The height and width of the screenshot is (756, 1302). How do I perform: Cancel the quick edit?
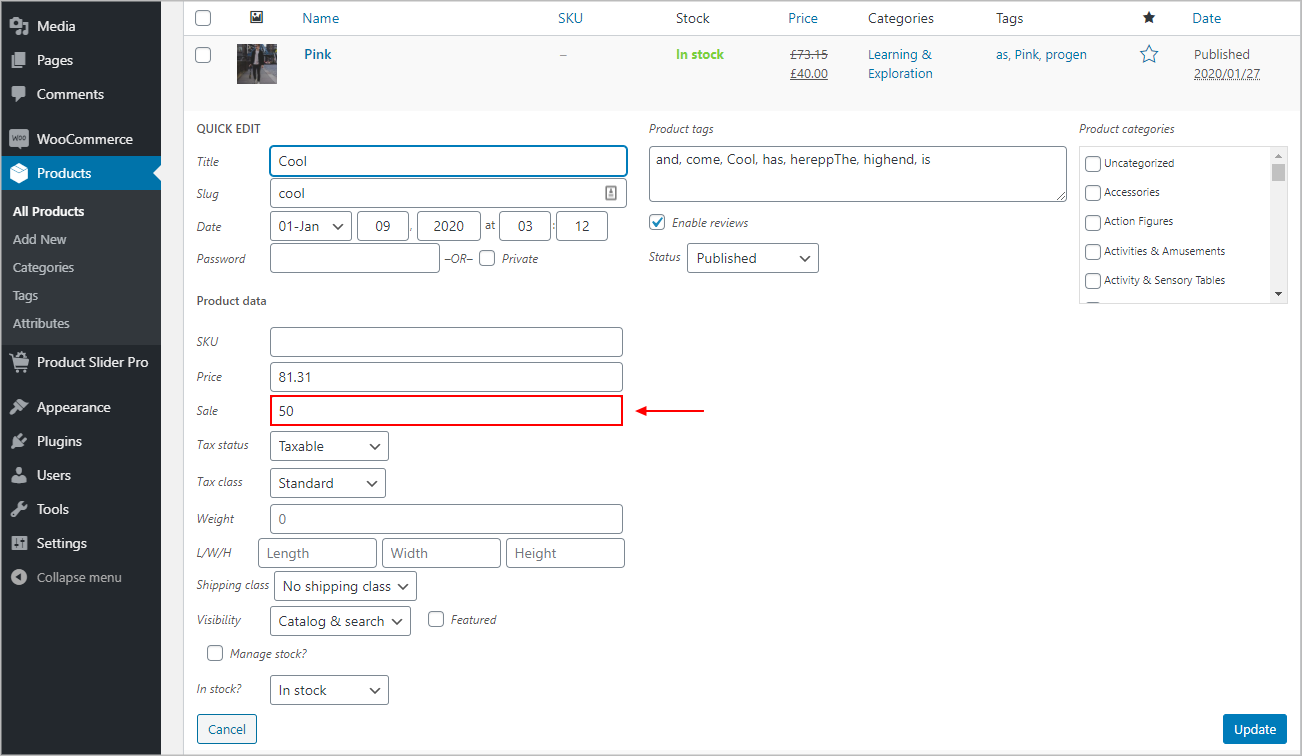pyautogui.click(x=227, y=729)
